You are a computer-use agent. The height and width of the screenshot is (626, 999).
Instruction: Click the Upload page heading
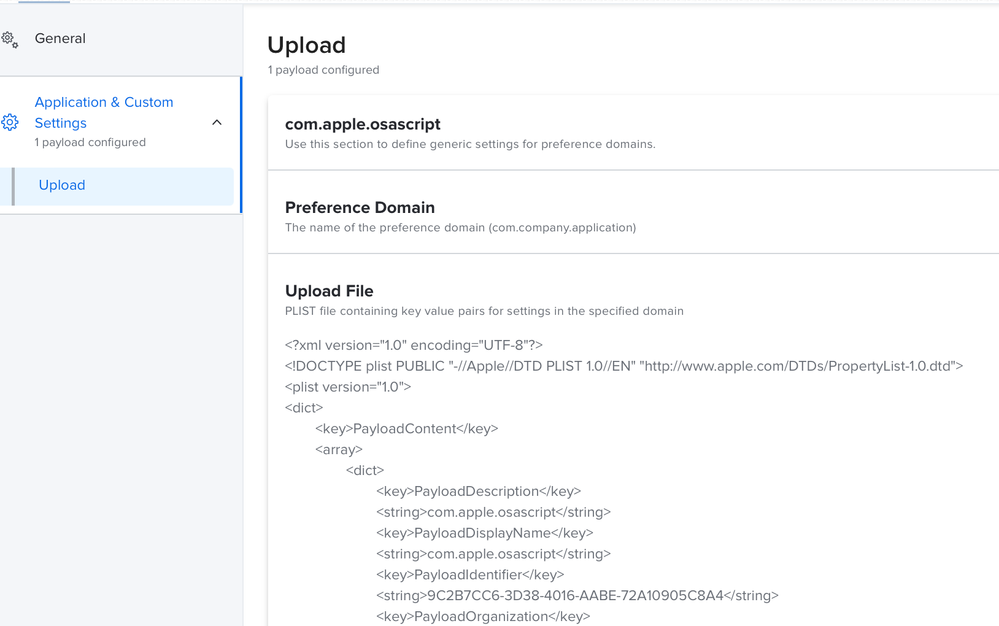(306, 45)
